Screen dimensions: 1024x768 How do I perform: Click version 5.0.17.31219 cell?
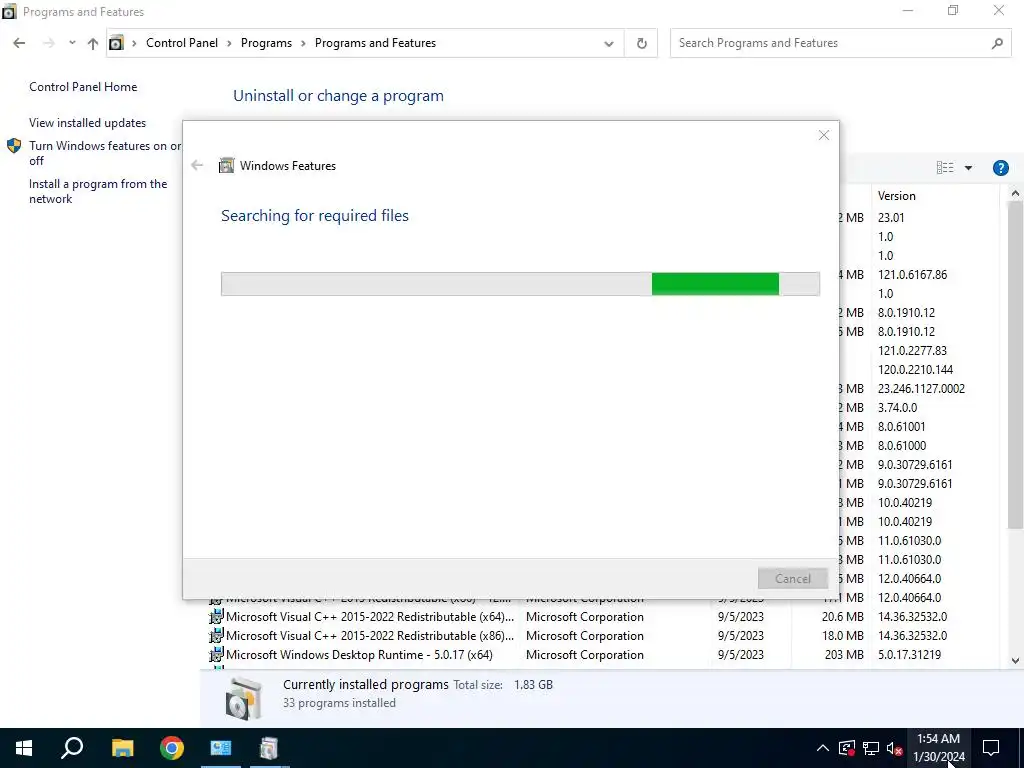(x=909, y=654)
